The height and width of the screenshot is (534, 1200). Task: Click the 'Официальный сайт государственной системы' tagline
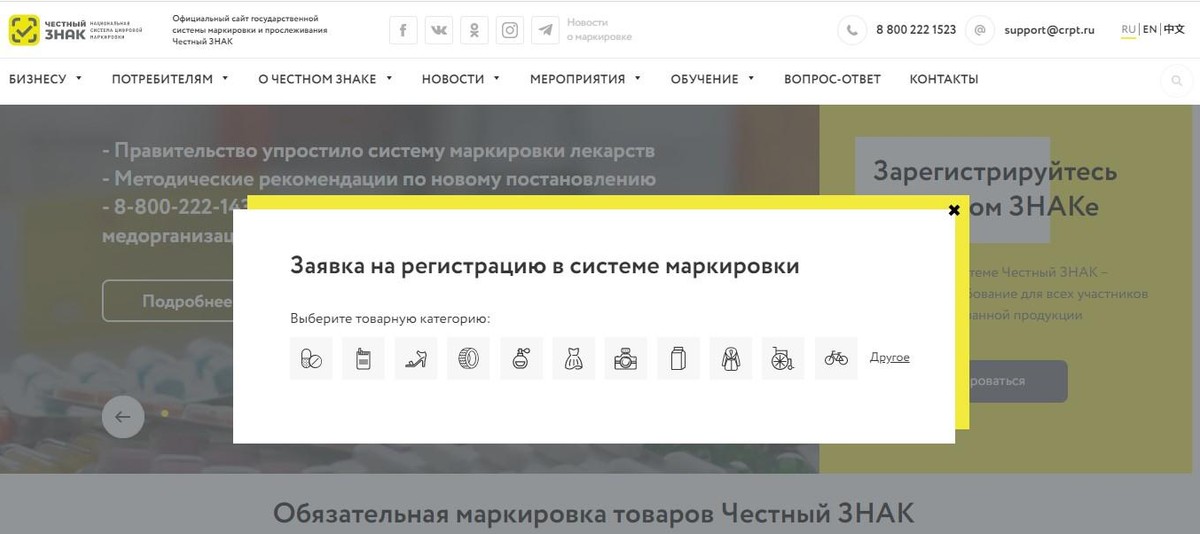coord(249,30)
